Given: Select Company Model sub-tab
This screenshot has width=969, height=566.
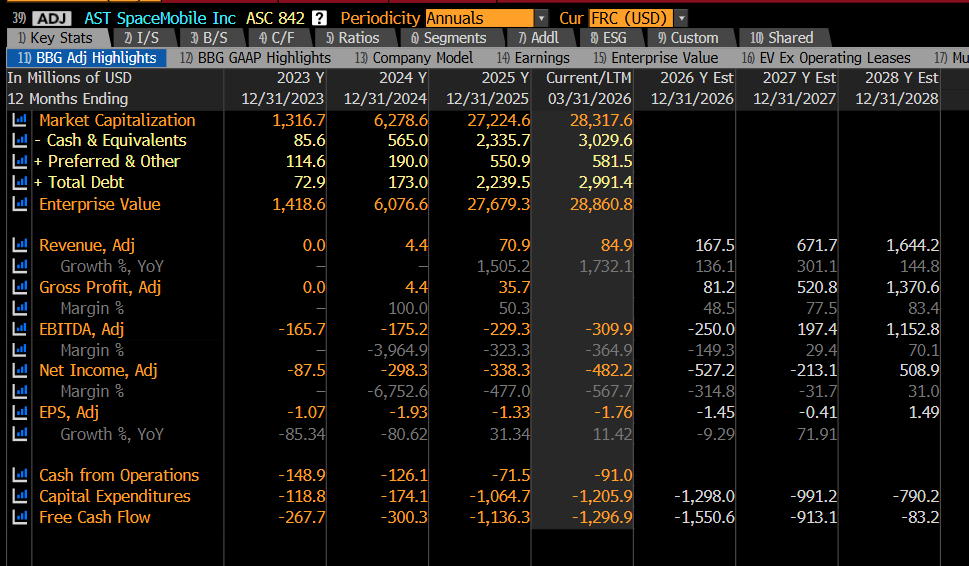Looking at the screenshot, I should 414,58.
